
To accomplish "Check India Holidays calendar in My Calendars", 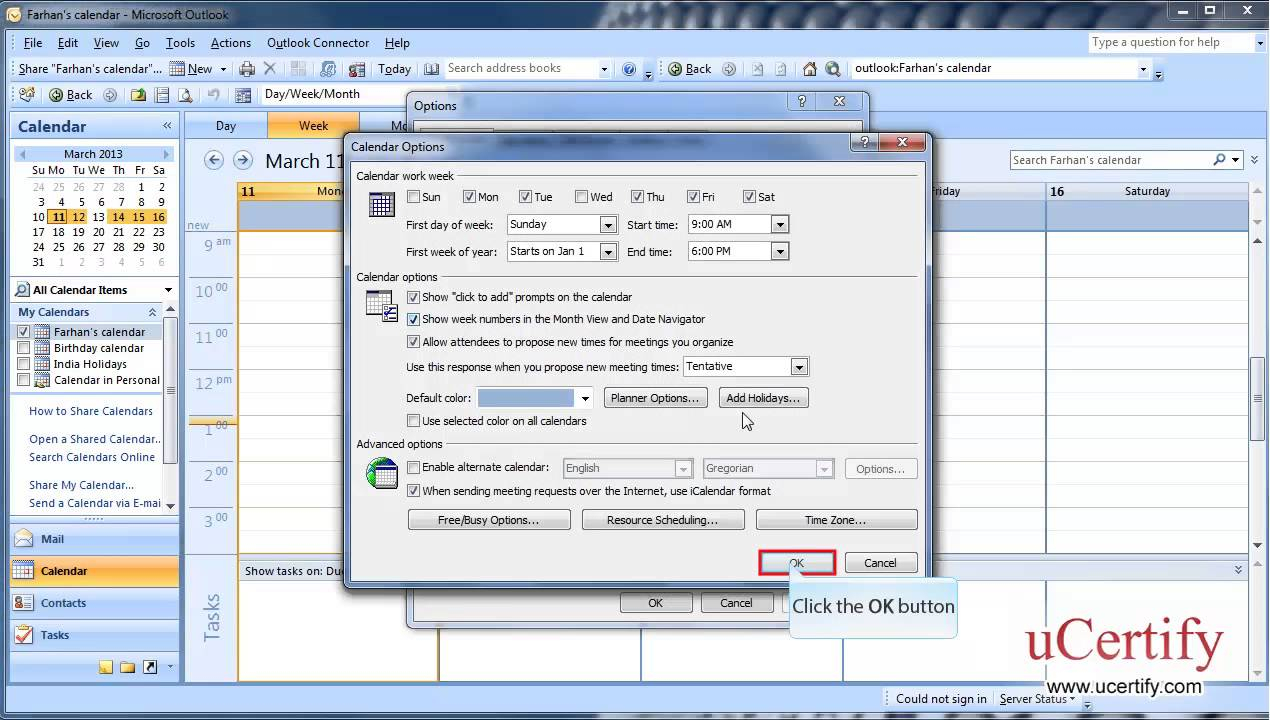I will point(24,364).
